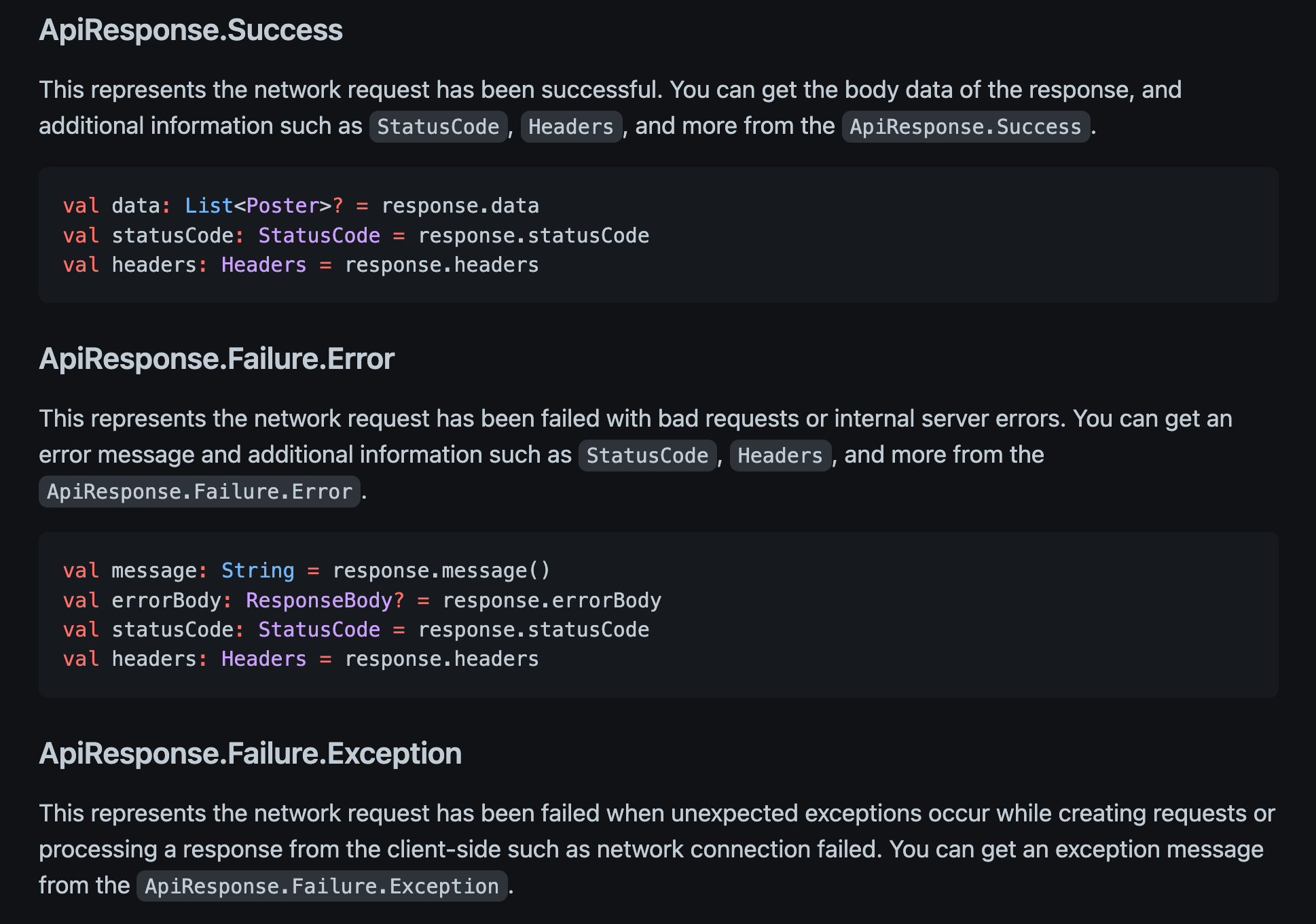The height and width of the screenshot is (924, 1316).
Task: Click response.headers in the Success code block
Action: tap(442, 265)
